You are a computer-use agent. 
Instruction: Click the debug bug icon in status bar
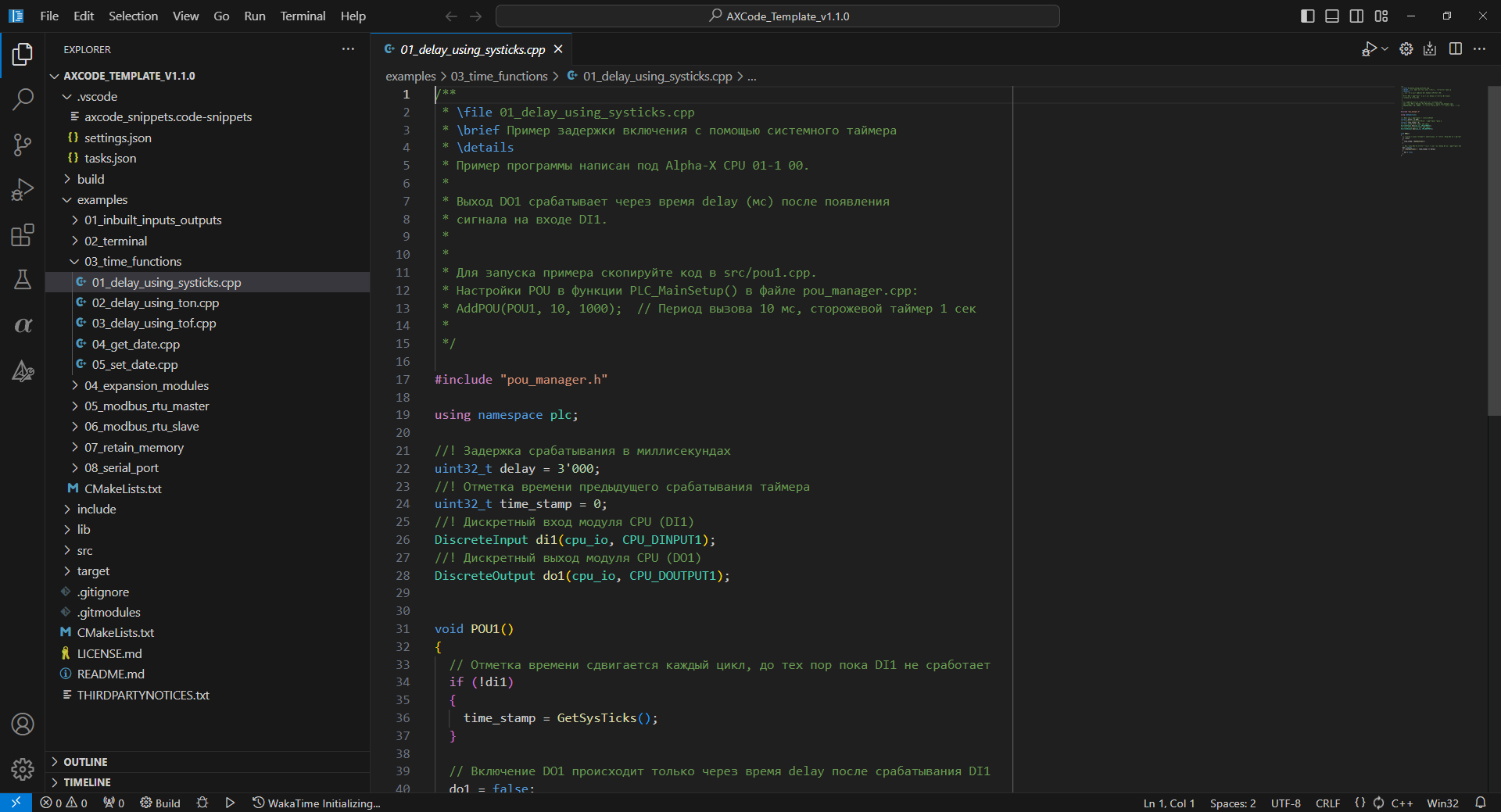pos(202,803)
